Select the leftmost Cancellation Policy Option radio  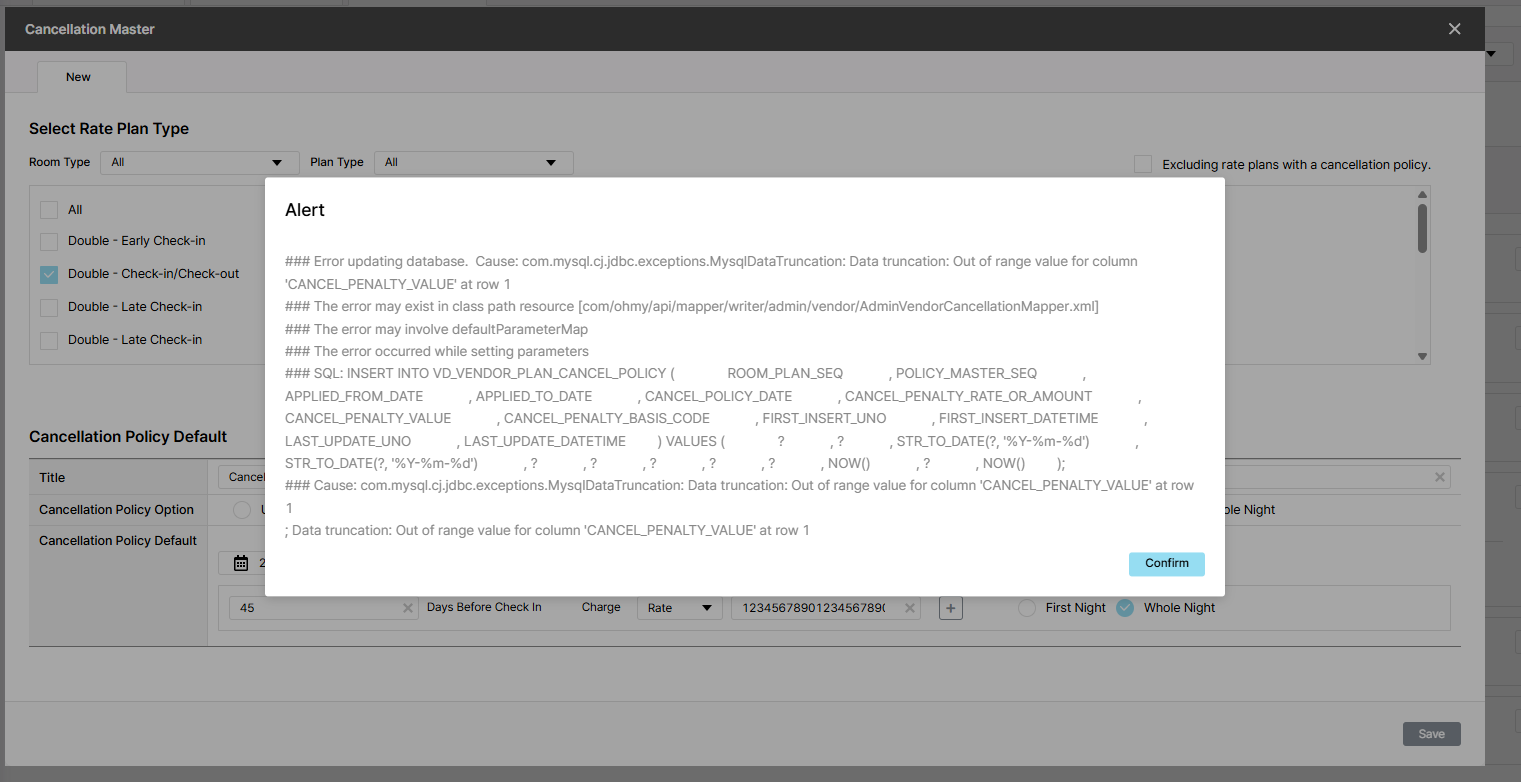click(242, 510)
